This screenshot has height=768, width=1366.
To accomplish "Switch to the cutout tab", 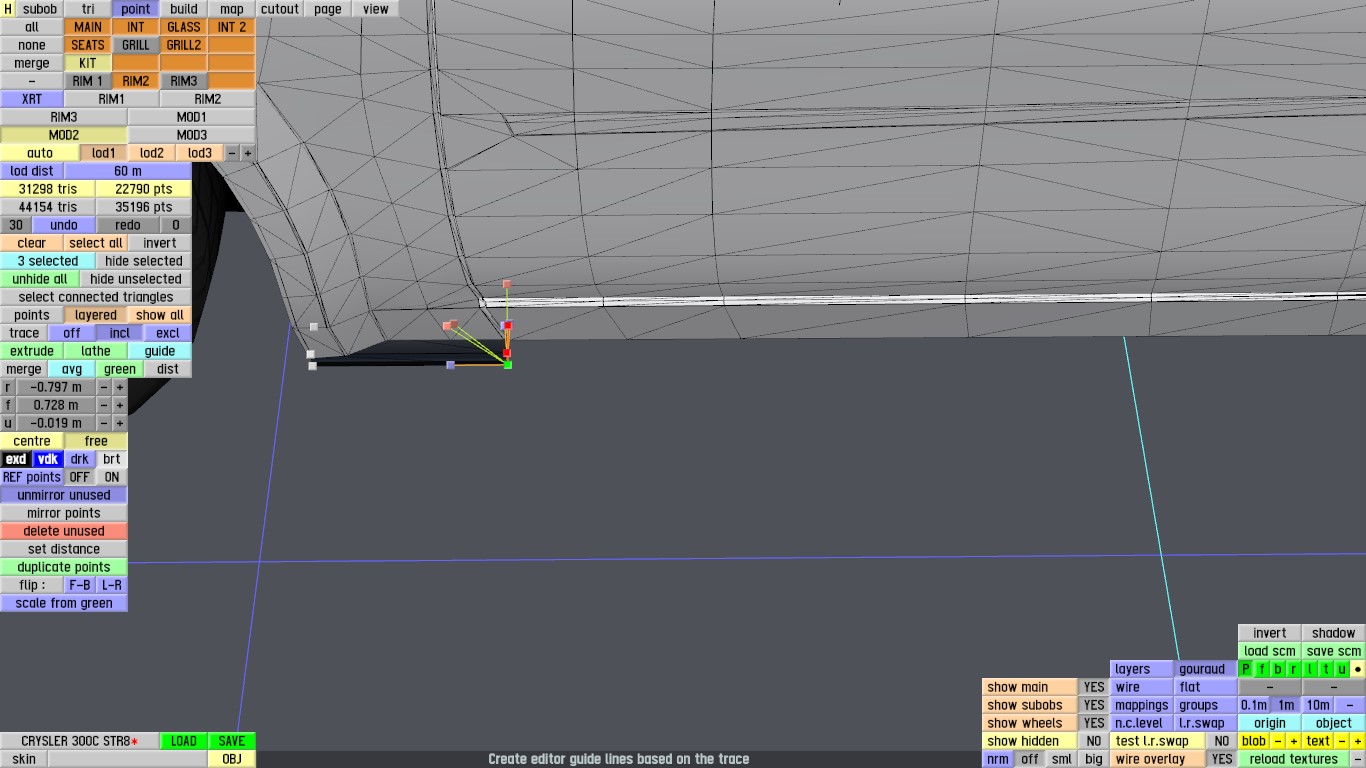I will [280, 9].
